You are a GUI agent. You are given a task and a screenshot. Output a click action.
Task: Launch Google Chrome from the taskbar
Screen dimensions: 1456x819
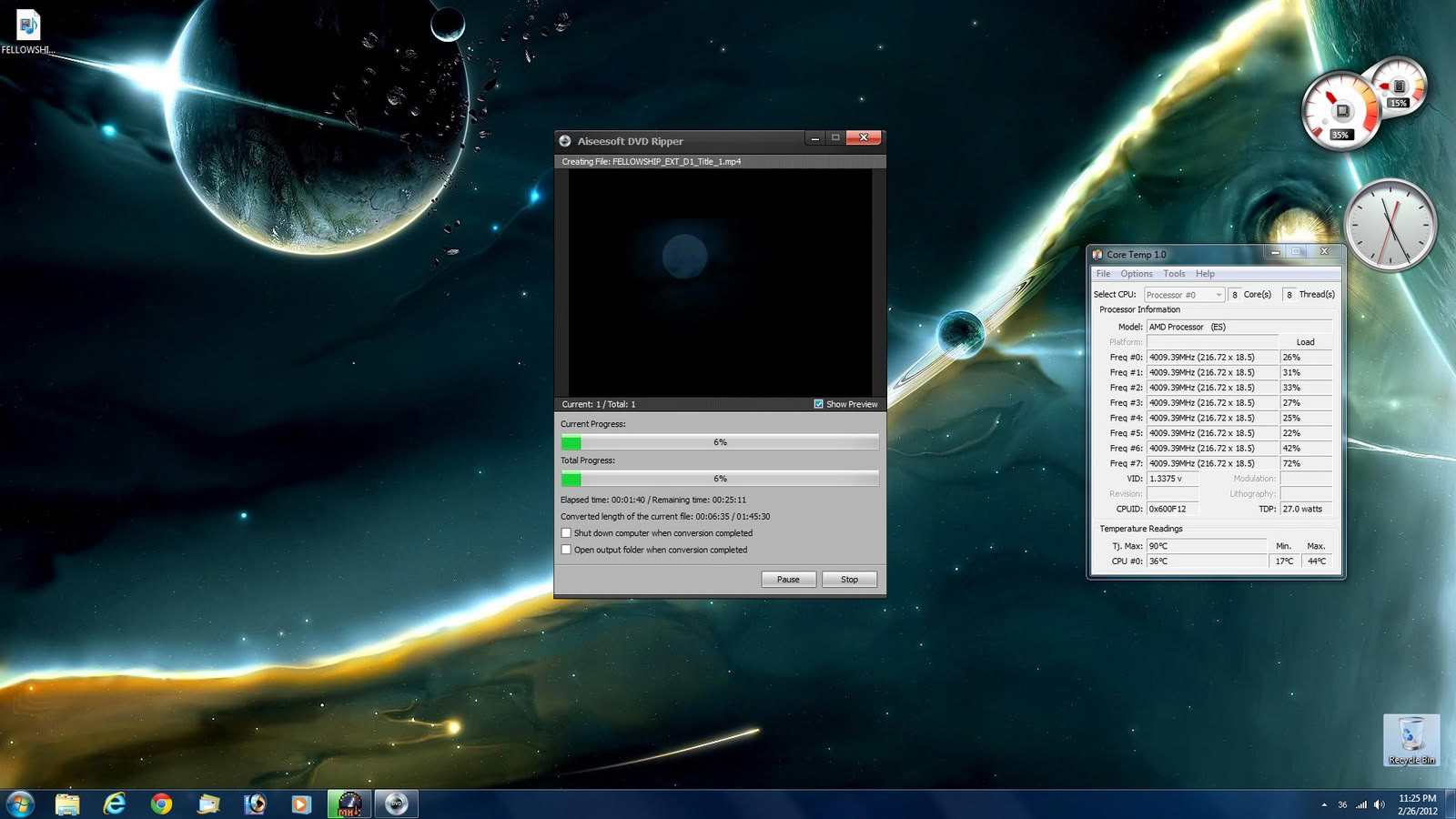(162, 804)
